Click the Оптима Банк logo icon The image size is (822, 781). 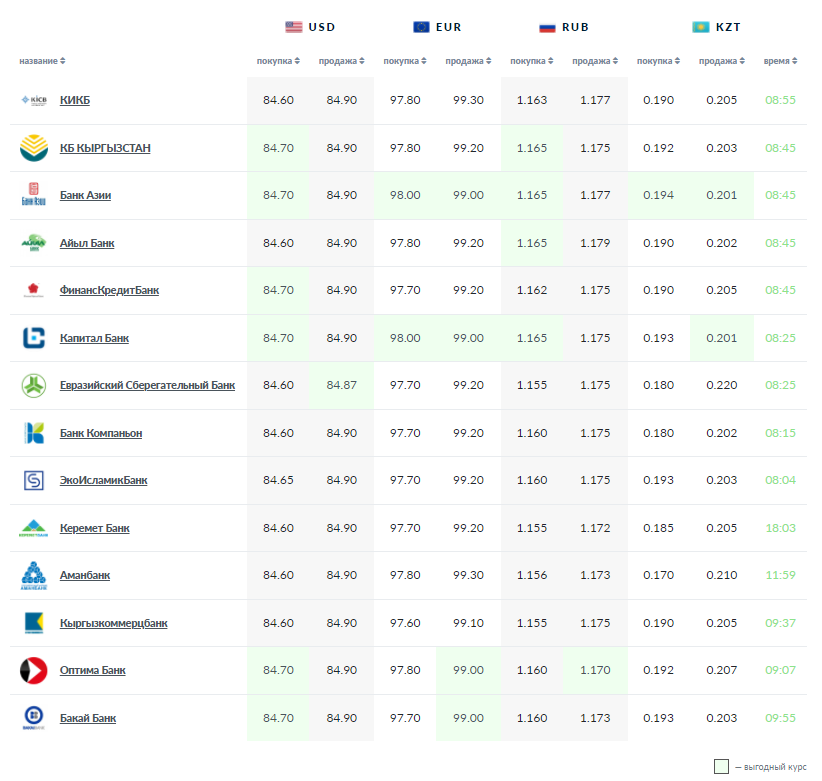[33, 670]
